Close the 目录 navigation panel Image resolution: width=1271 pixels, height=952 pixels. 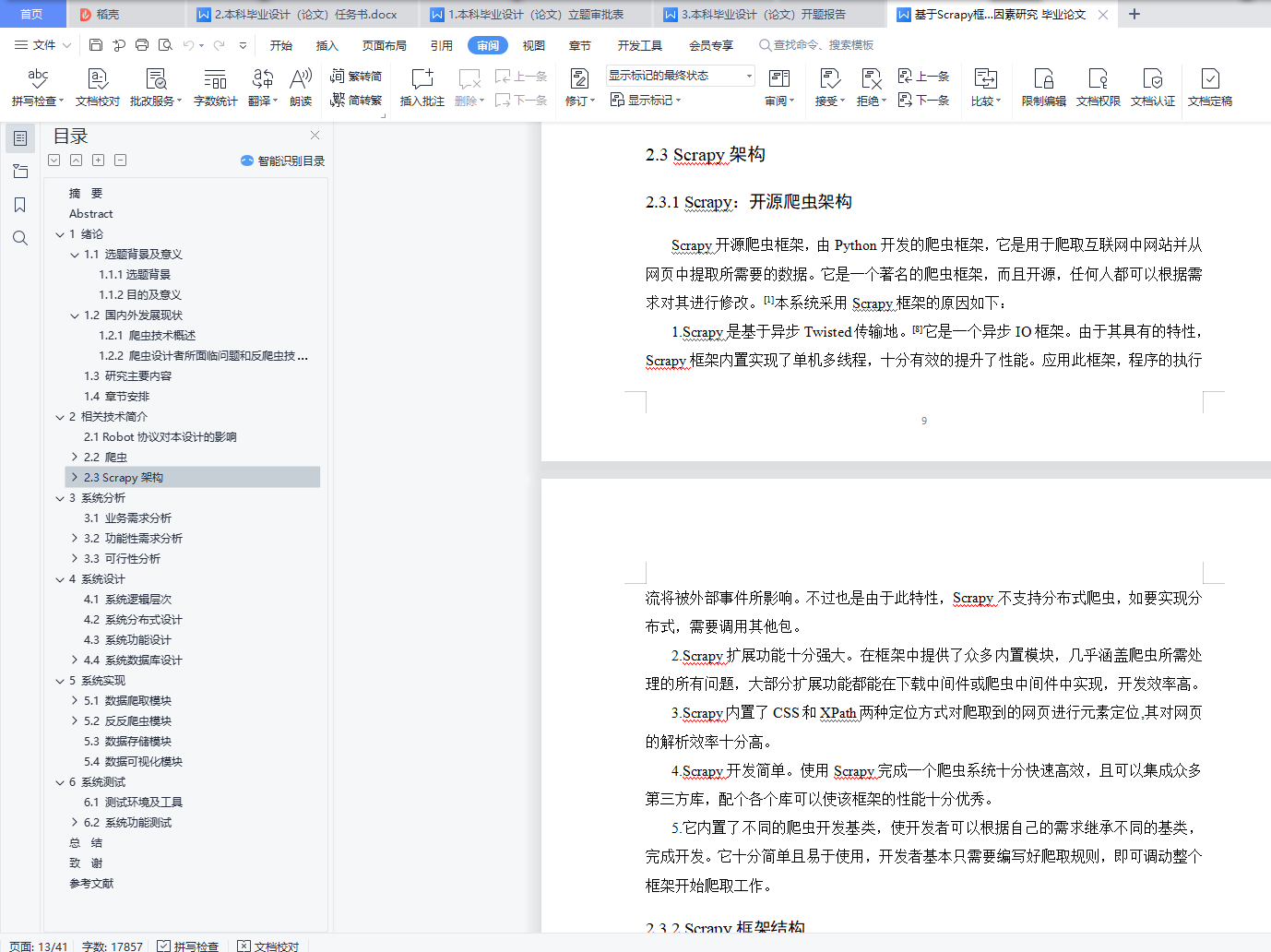coord(315,136)
